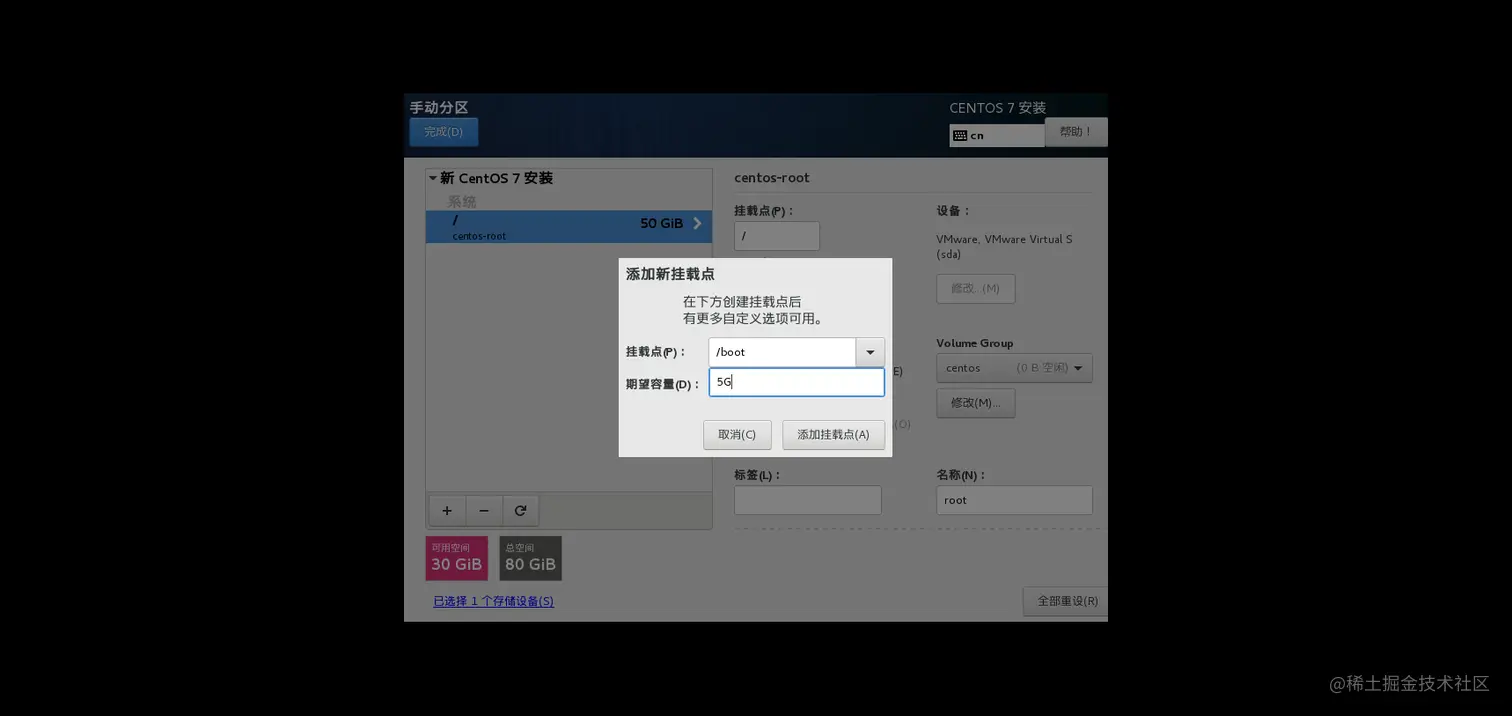Click the plus icon to add a partition
Screen dimensions: 1512x716
(447, 510)
